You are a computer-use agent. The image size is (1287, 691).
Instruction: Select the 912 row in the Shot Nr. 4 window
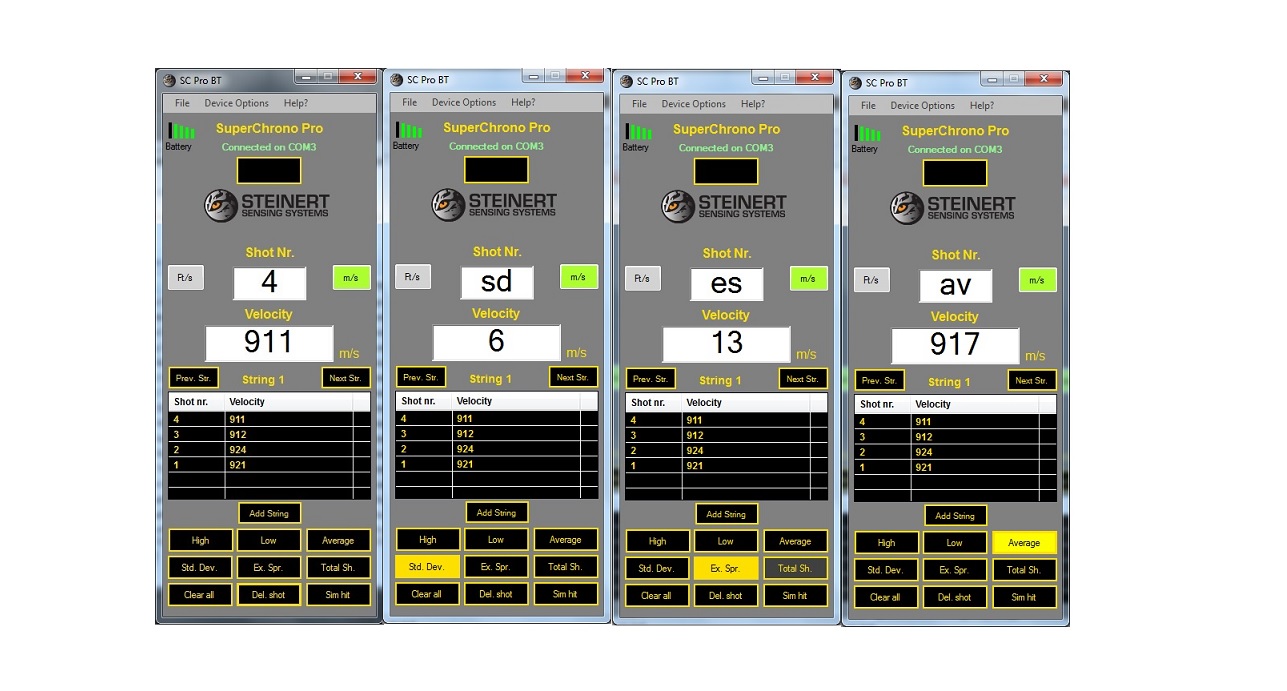(x=269, y=434)
